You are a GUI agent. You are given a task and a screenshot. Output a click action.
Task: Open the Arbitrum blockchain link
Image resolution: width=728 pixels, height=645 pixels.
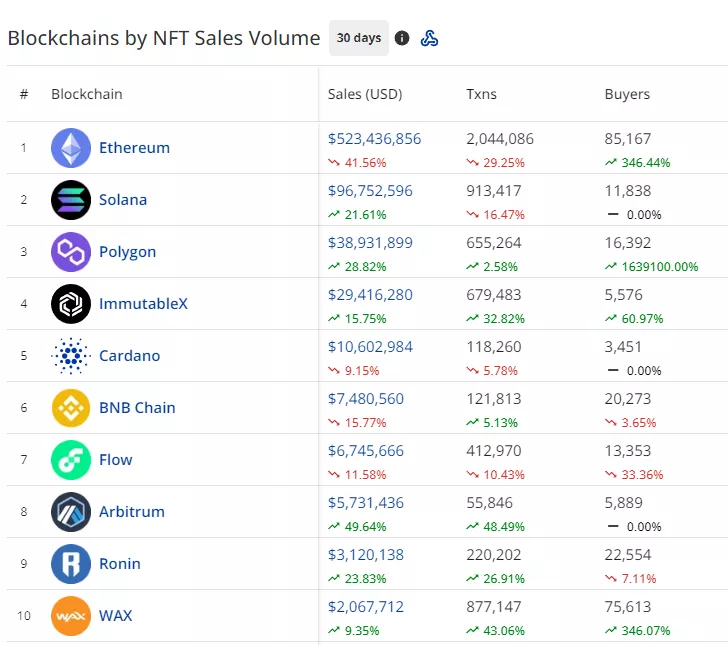coord(132,512)
